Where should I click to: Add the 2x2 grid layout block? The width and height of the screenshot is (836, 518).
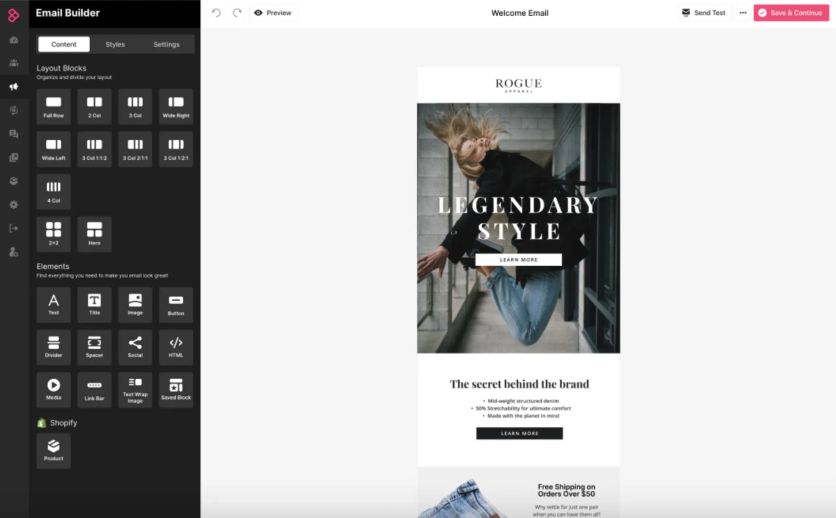pyautogui.click(x=53, y=234)
